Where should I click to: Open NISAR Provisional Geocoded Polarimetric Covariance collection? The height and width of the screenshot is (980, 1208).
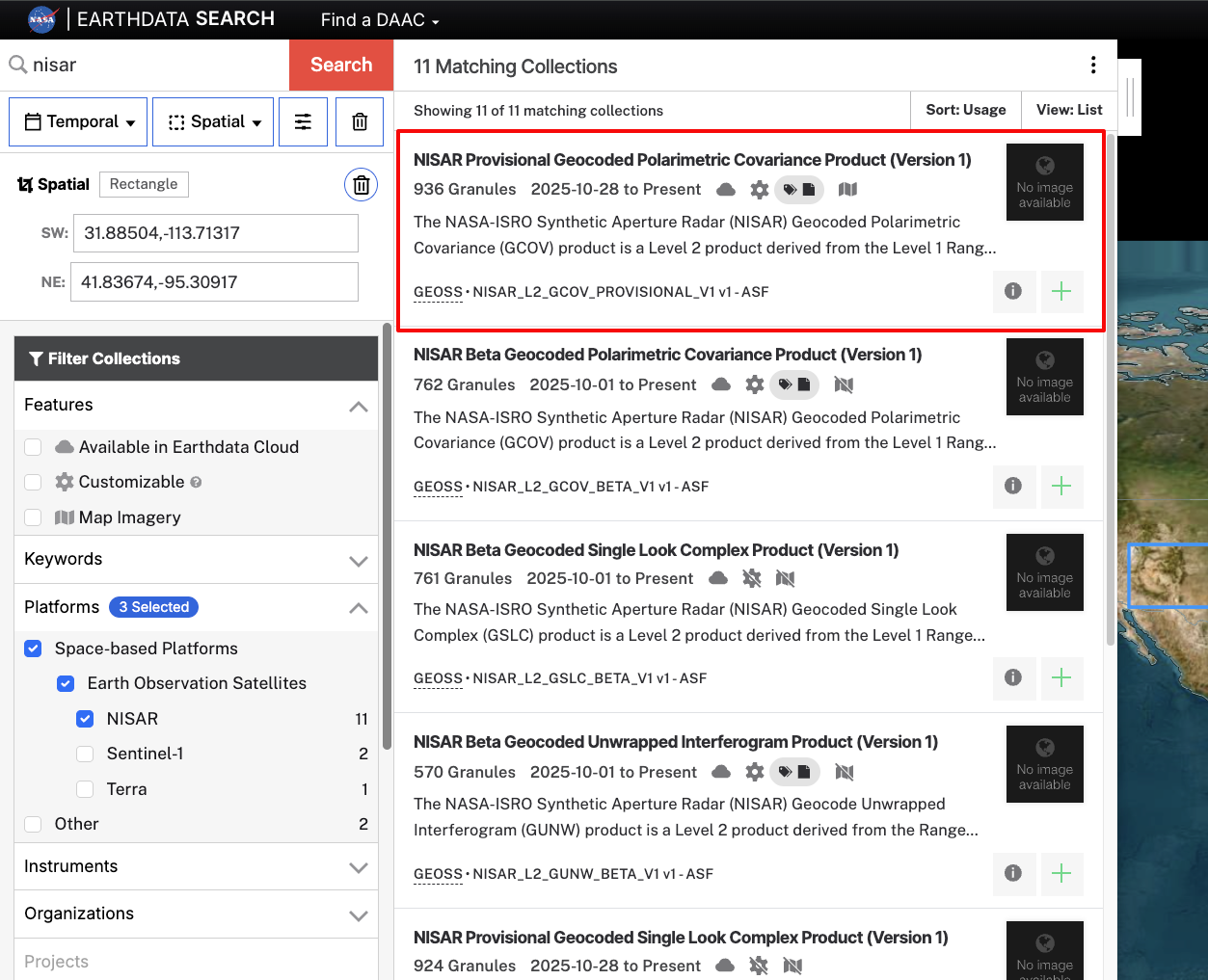coord(692,160)
